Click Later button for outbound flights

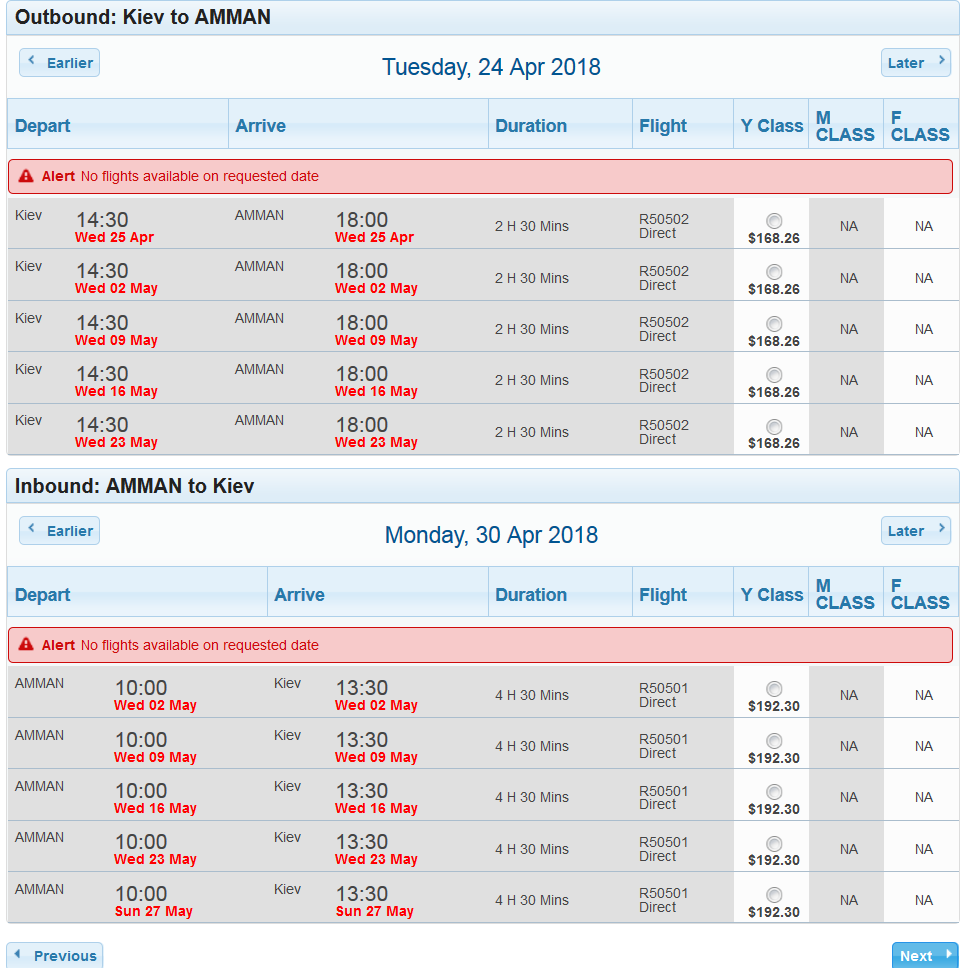coord(915,63)
